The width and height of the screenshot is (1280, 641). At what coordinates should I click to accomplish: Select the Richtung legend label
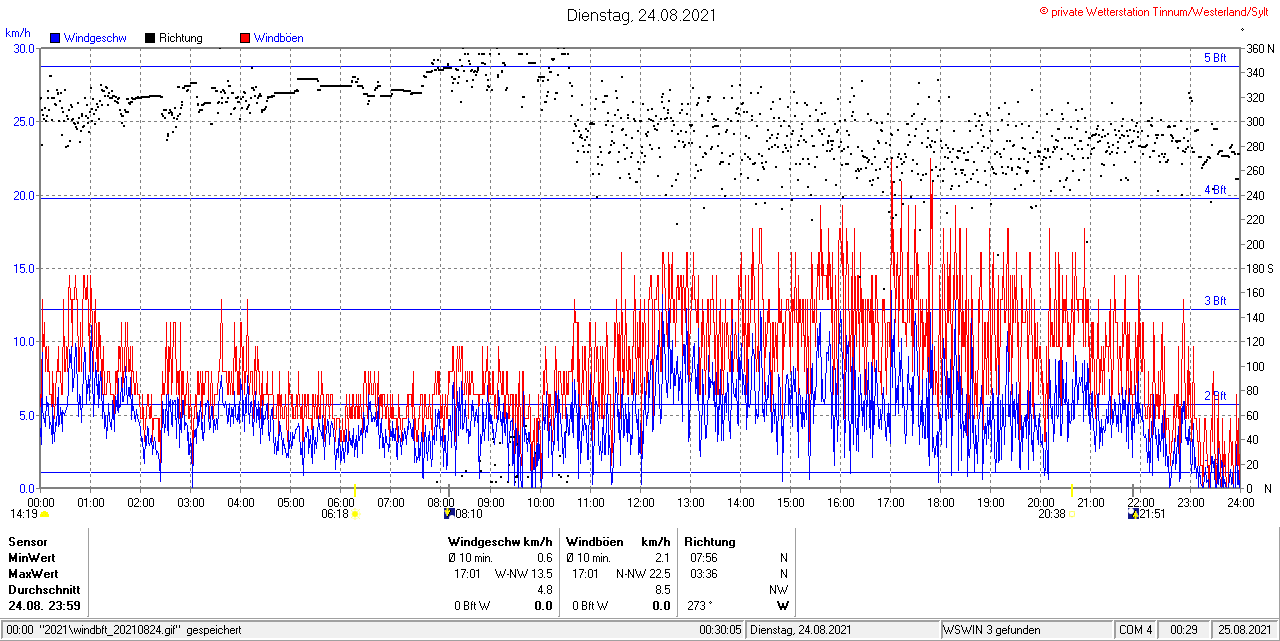[x=181, y=38]
